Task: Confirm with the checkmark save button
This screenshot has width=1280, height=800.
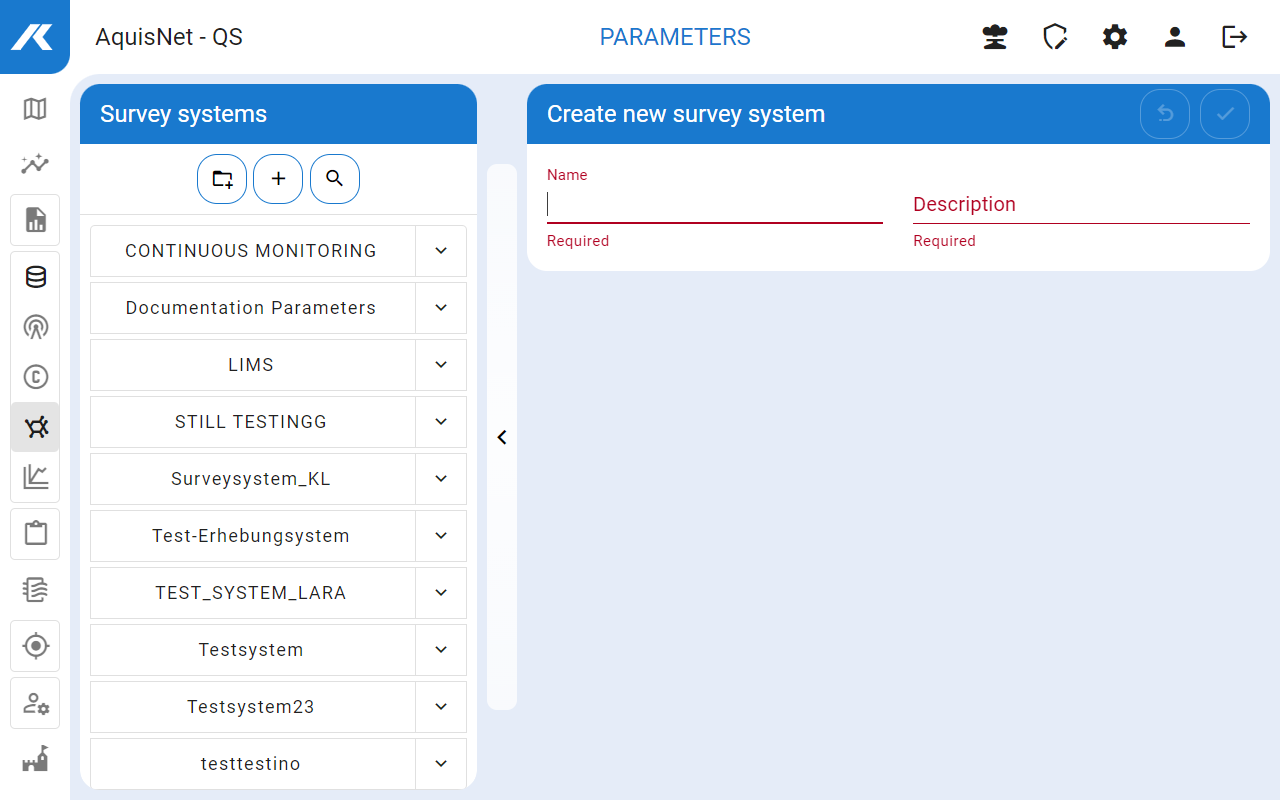Action: tap(1225, 114)
